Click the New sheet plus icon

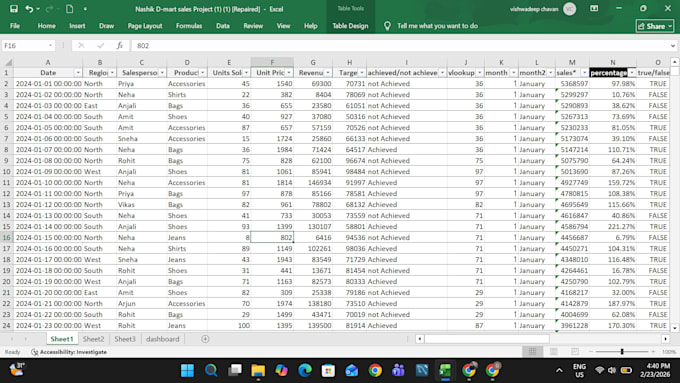coord(205,339)
